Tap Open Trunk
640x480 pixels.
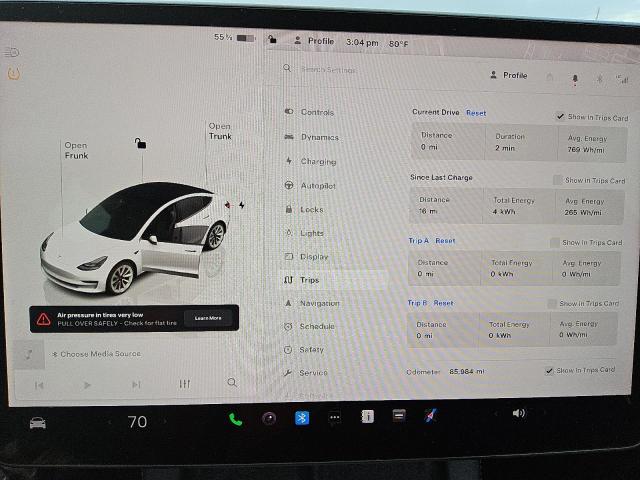coord(220,131)
